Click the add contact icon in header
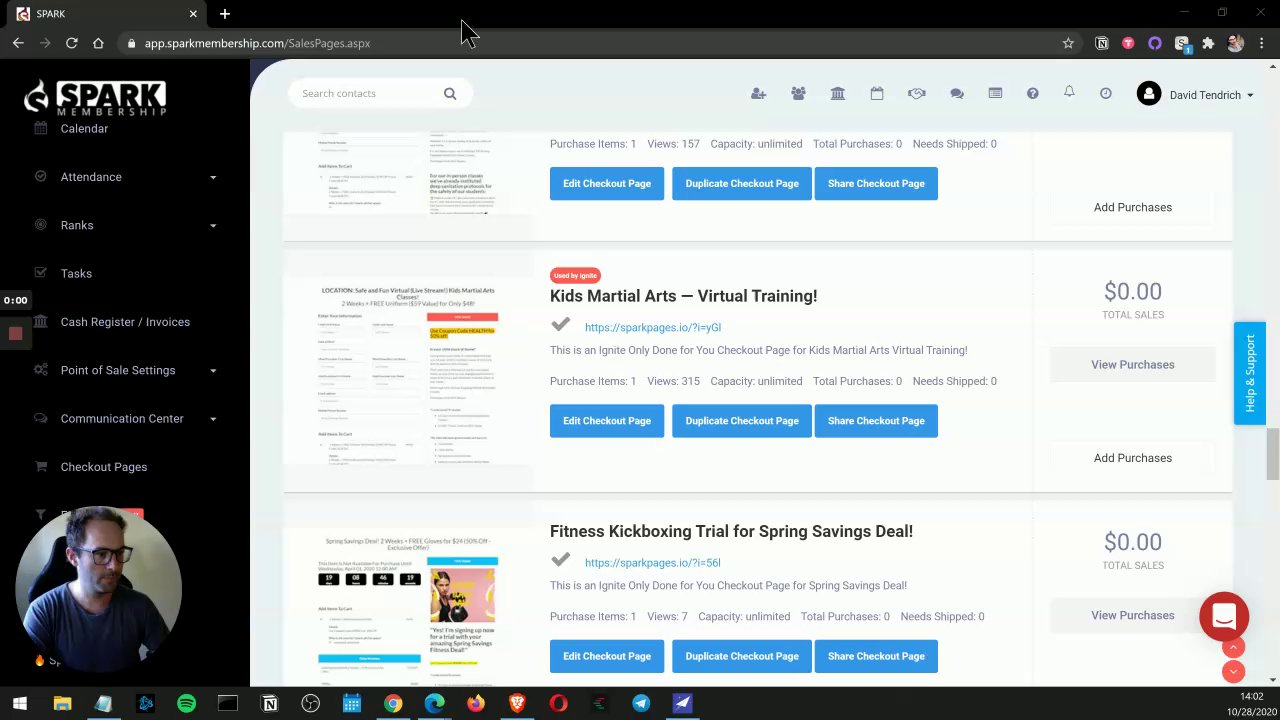Image resolution: width=1280 pixels, height=720 pixels. point(758,94)
